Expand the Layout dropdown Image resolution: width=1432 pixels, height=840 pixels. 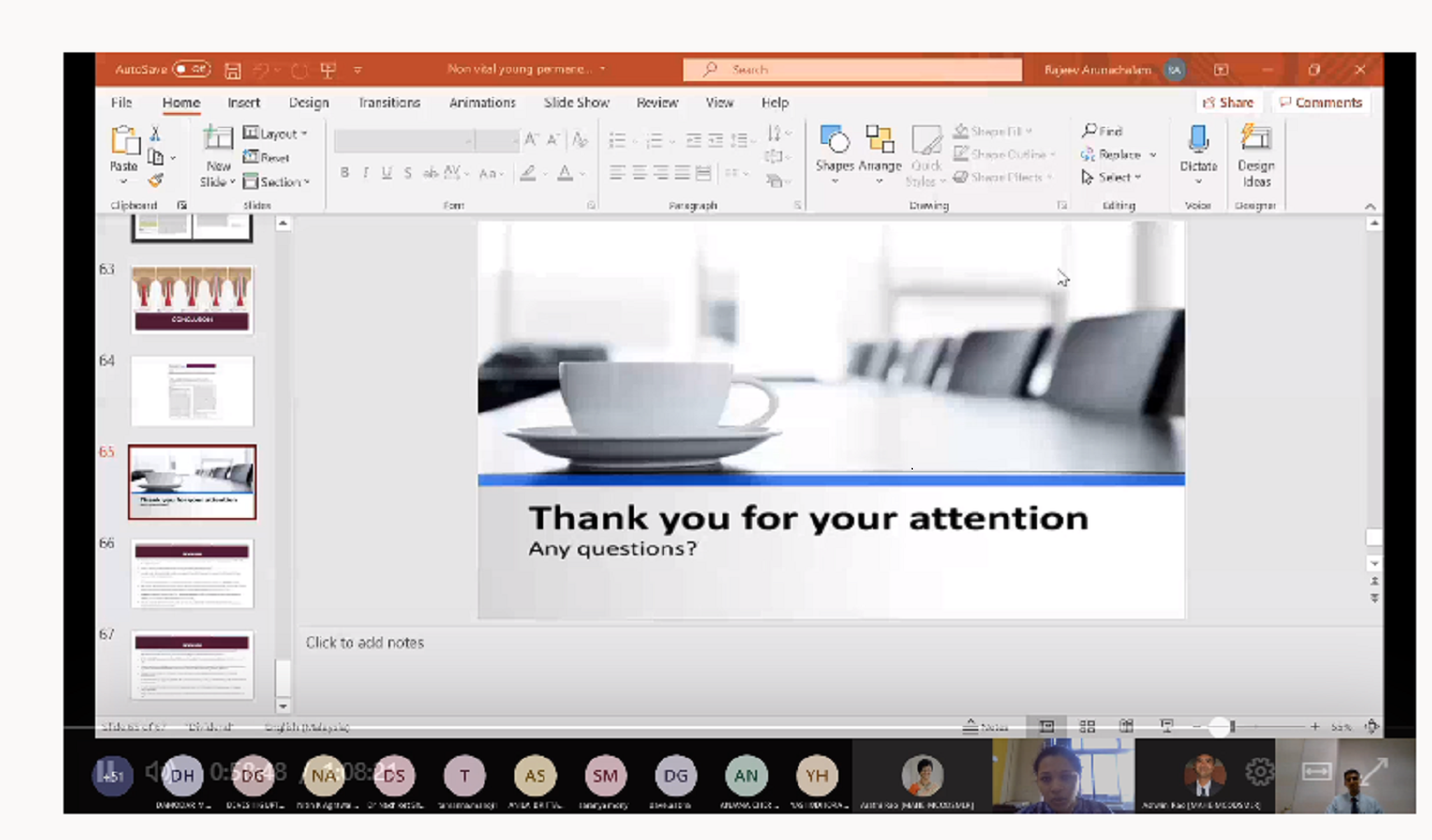pos(276,133)
